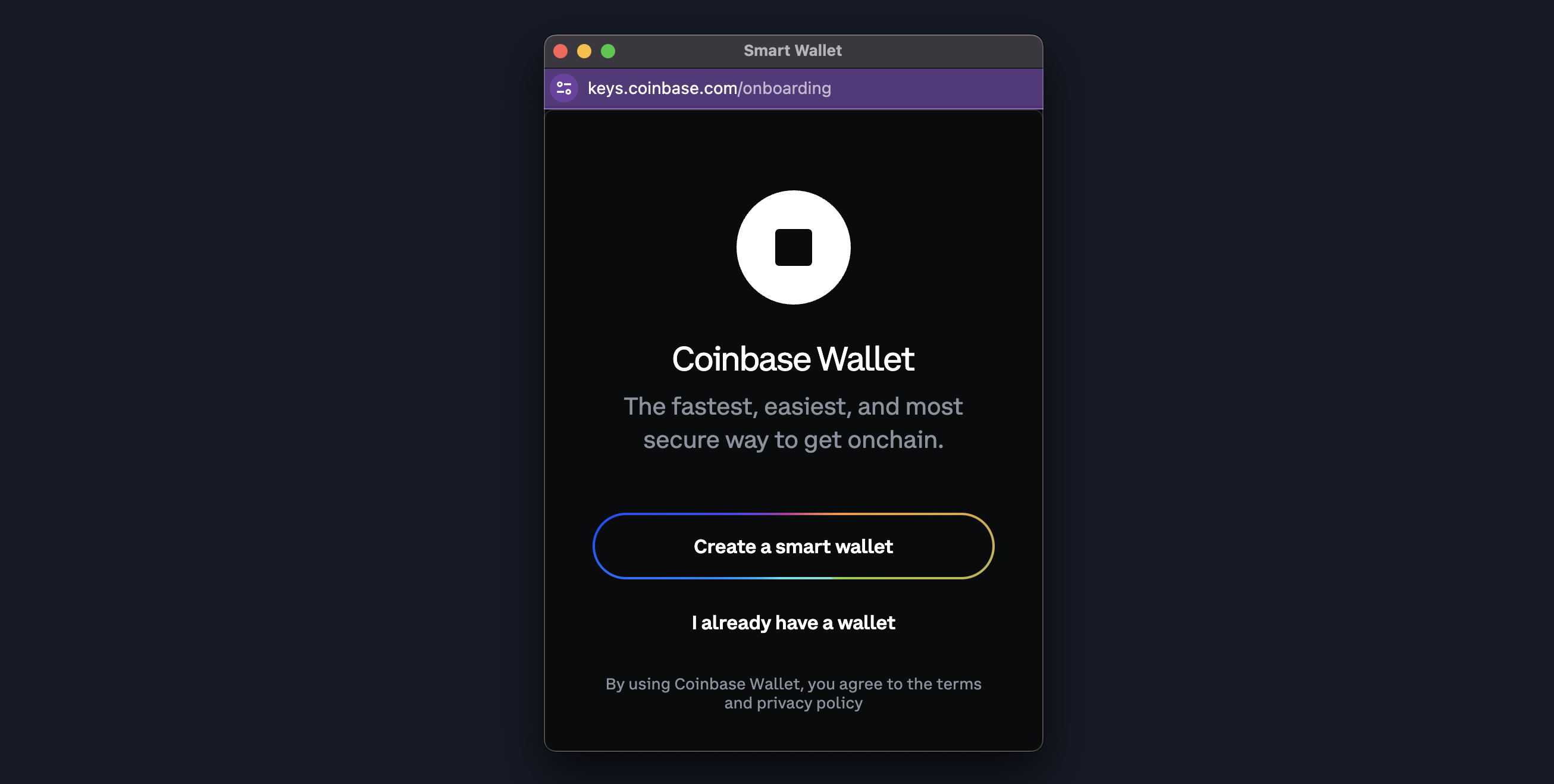Click the browser address bar icon
1554x784 pixels.
(x=566, y=88)
